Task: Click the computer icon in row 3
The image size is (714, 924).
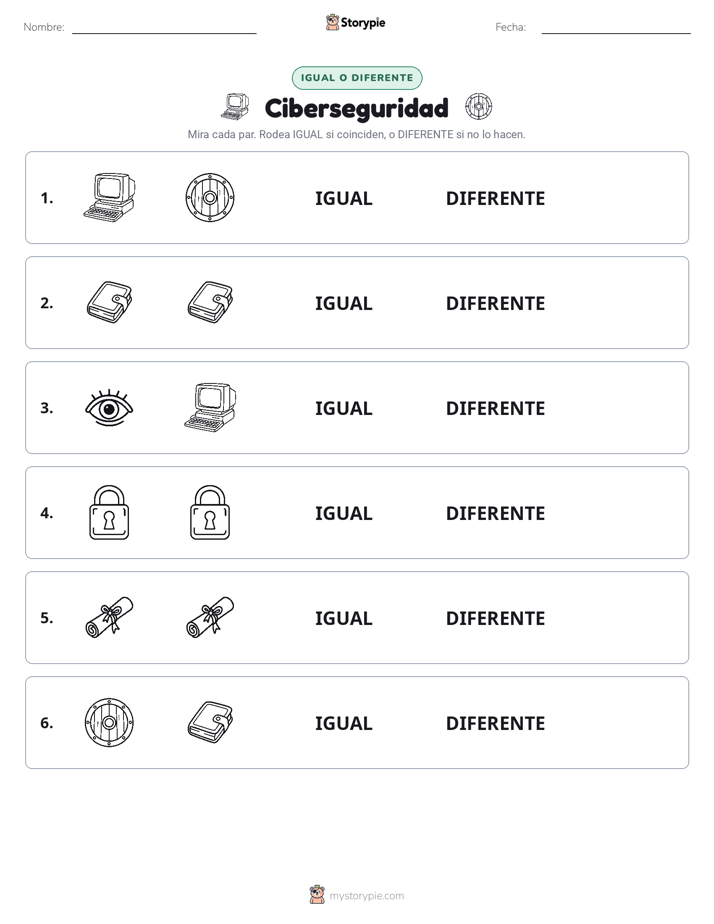Action: coord(210,407)
